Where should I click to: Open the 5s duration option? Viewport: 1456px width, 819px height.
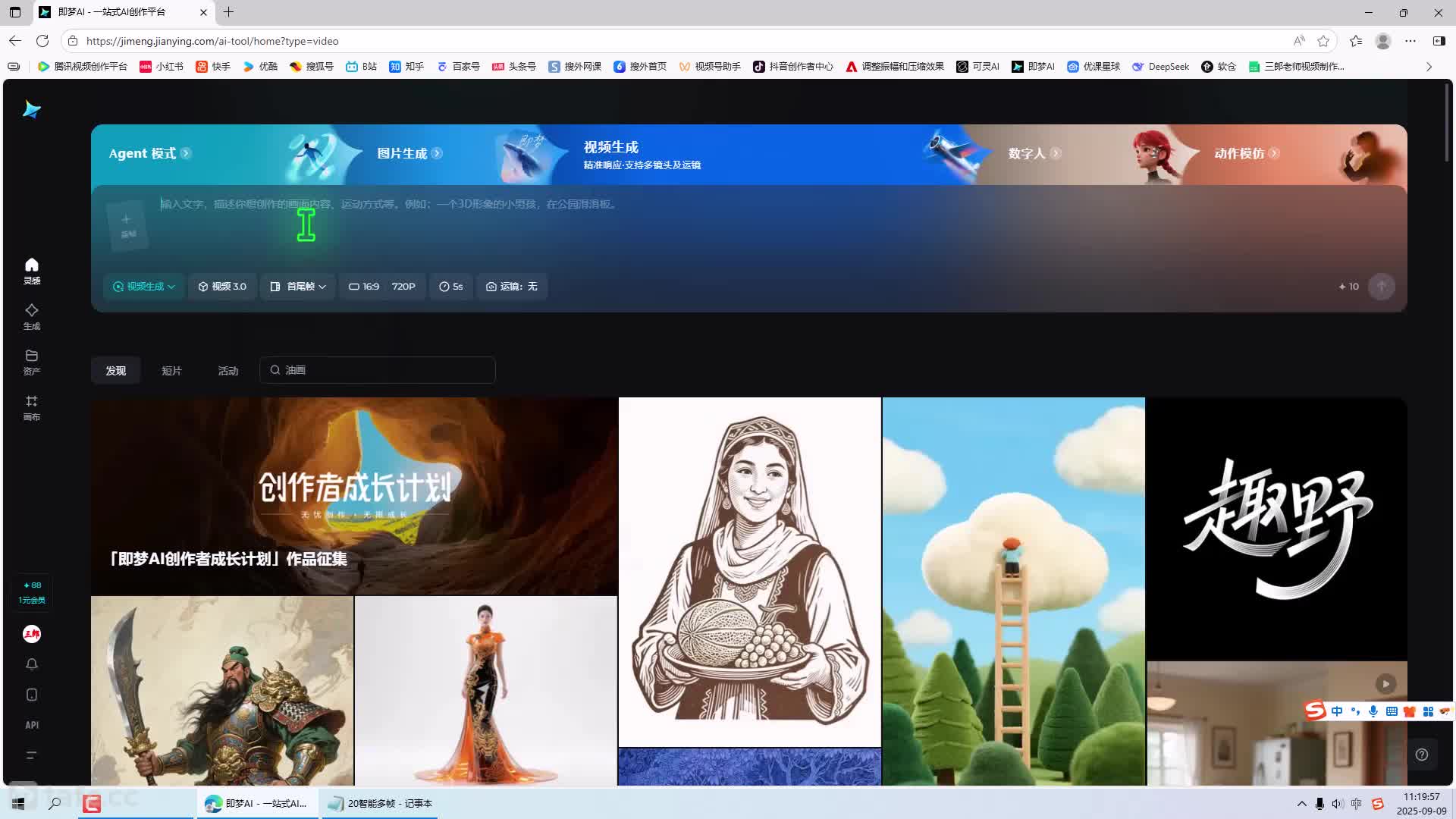451,287
